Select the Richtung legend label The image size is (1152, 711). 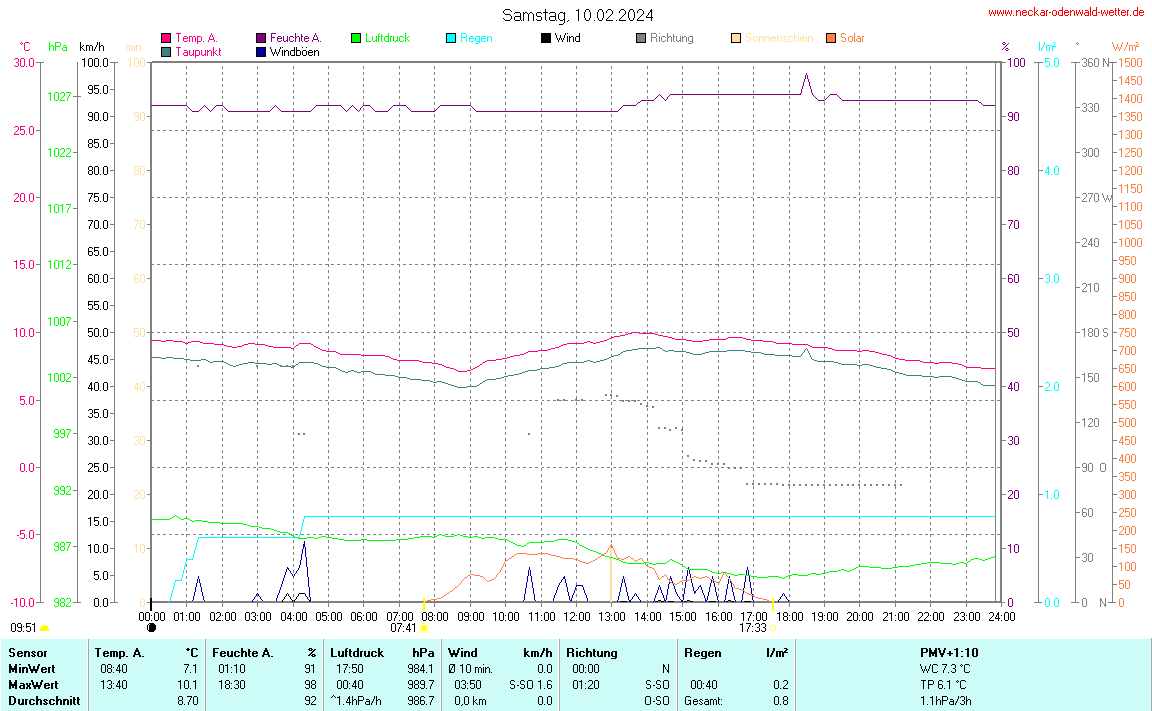671,39
